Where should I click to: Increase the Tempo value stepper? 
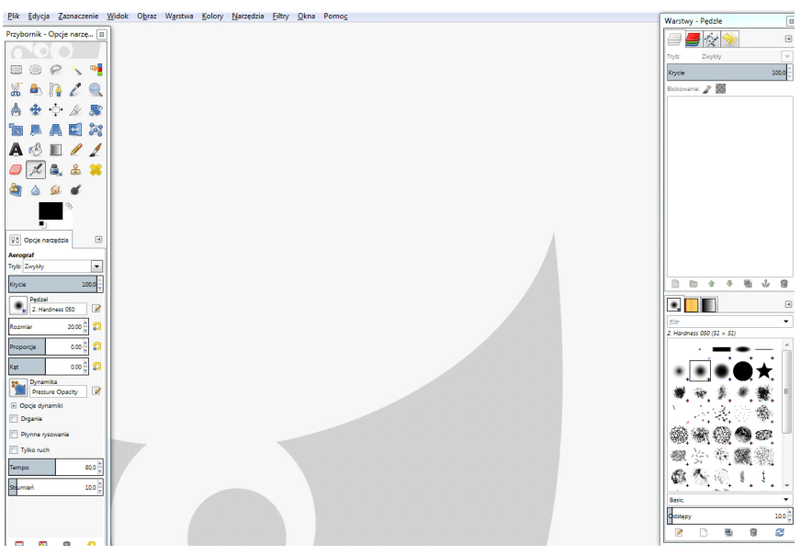tap(100, 464)
